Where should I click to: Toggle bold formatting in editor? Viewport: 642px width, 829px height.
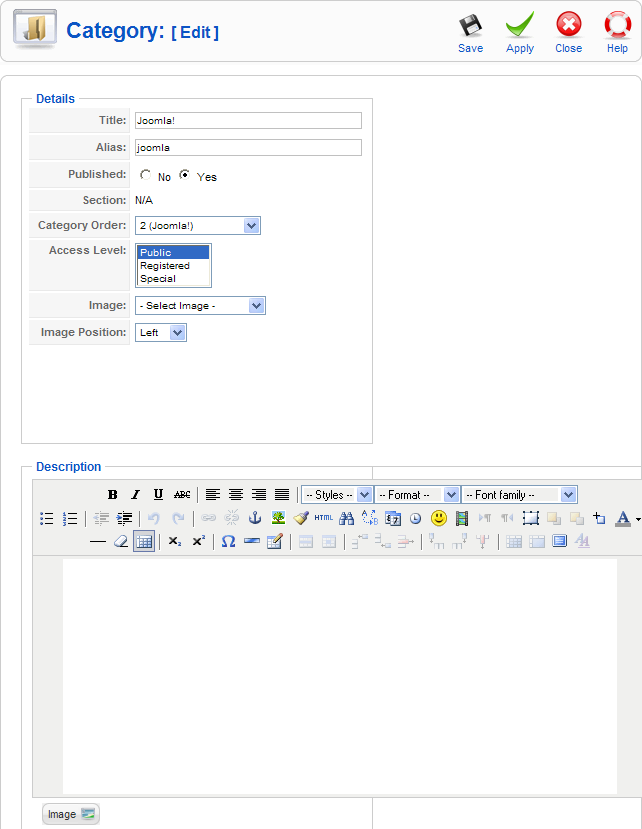click(112, 494)
